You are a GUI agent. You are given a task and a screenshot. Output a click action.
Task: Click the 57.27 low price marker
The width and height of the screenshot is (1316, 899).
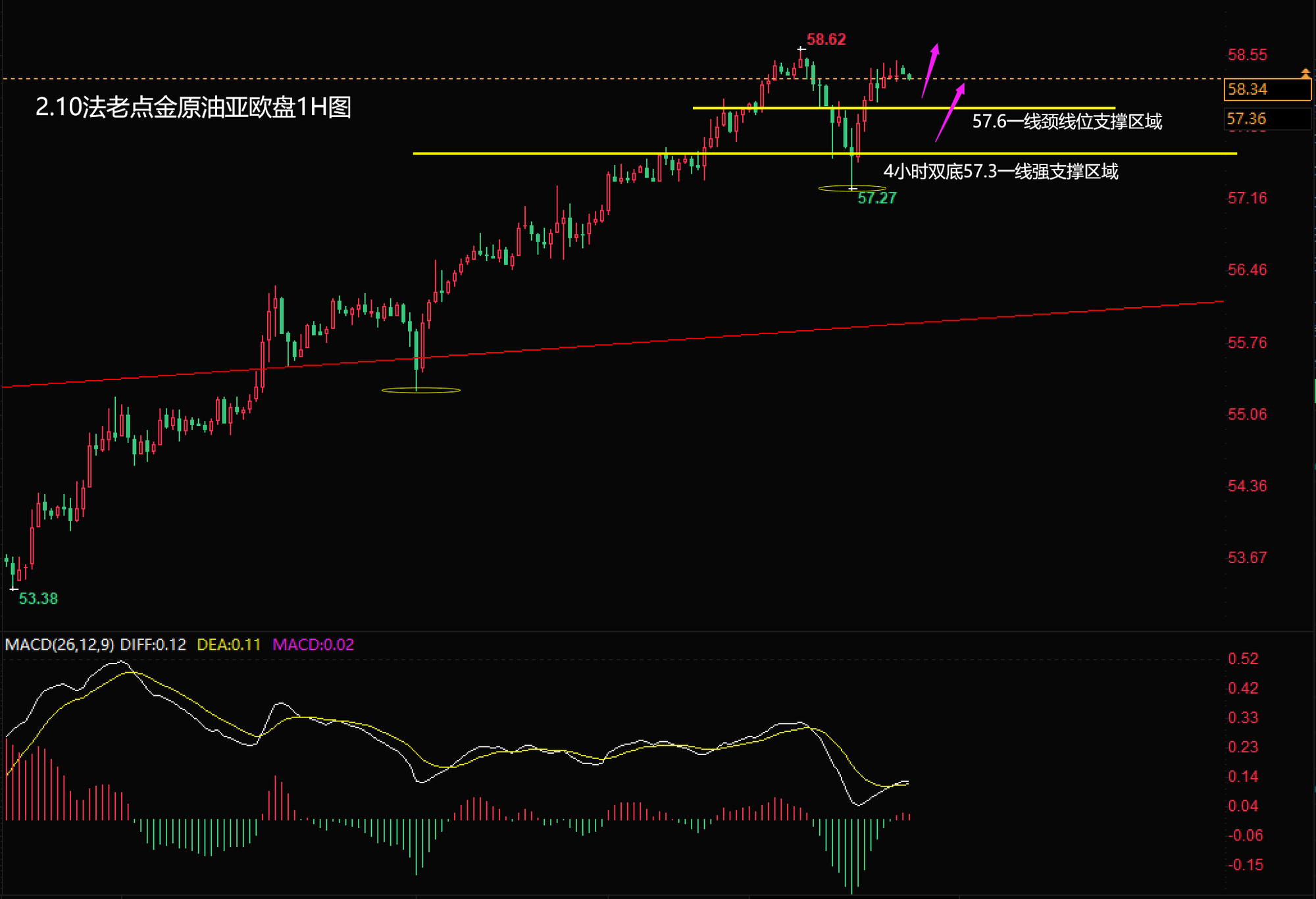point(876,198)
